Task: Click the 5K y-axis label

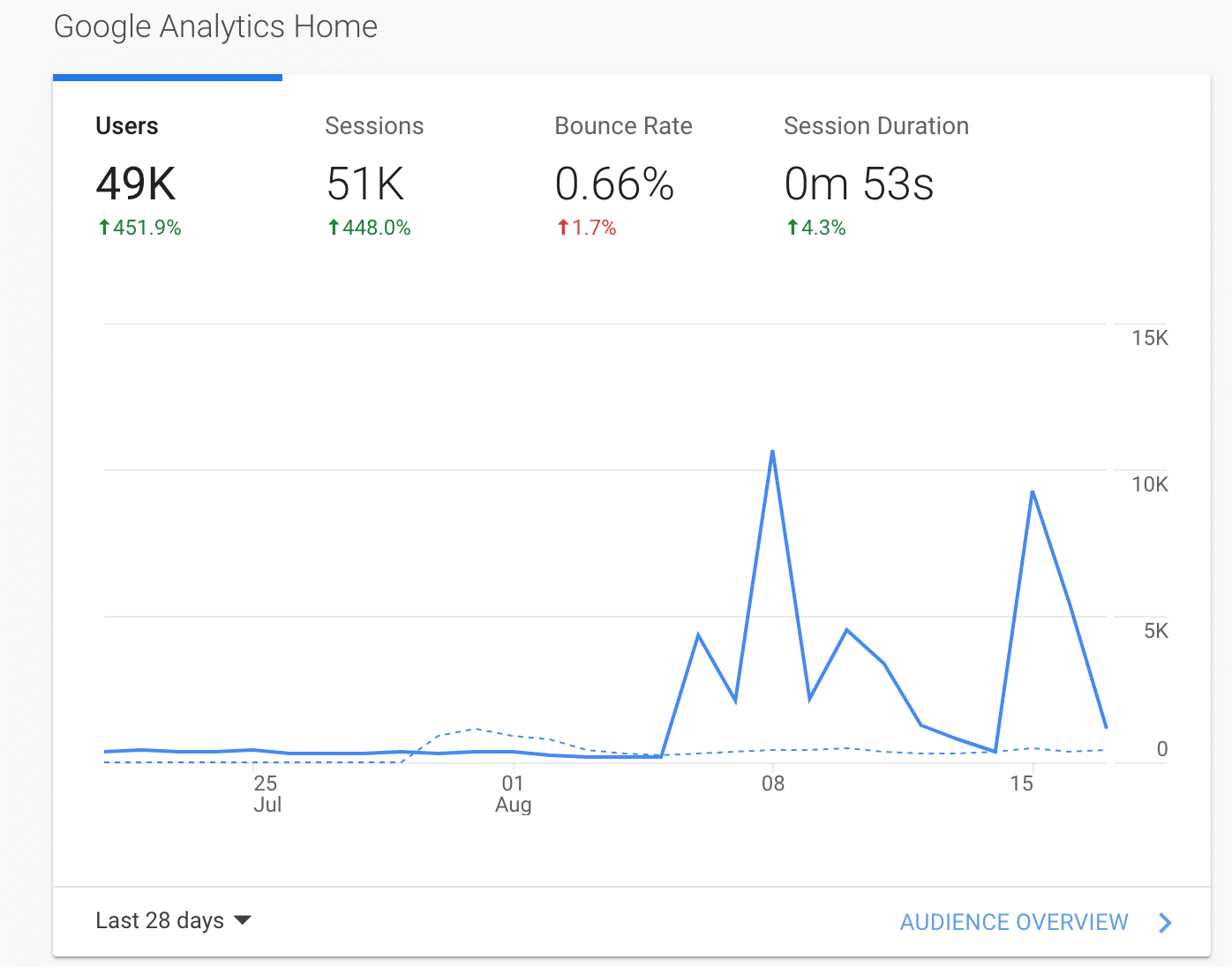Action: coord(1156,631)
